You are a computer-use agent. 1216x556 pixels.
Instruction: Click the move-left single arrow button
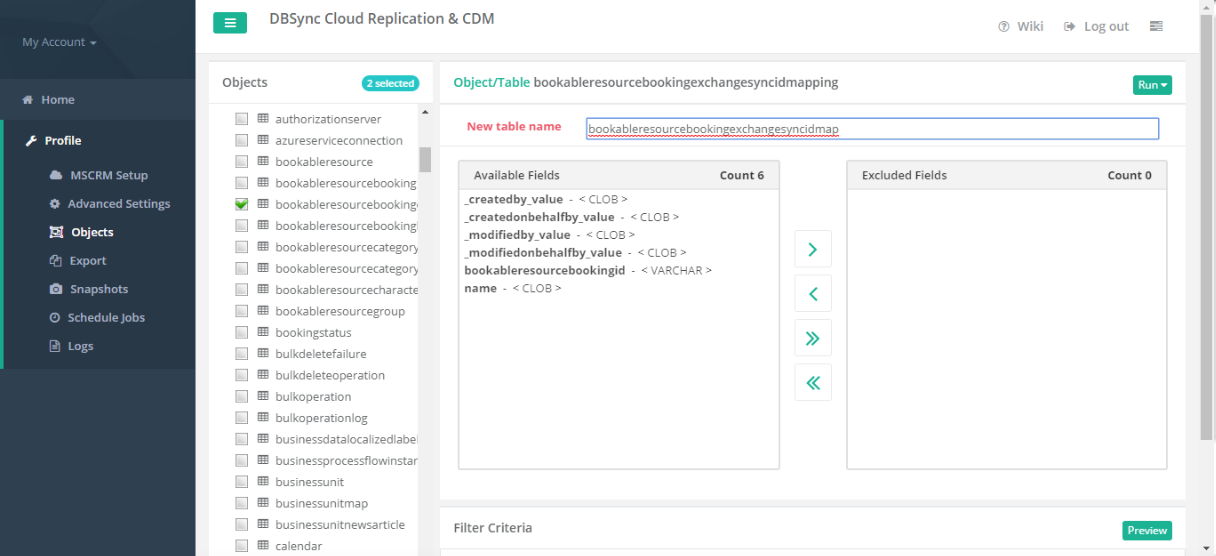point(812,294)
